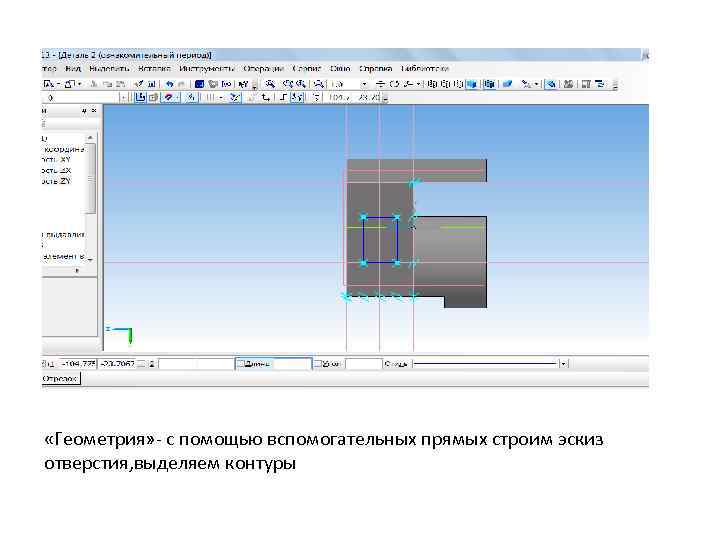The width and height of the screenshot is (720, 540).
Task: Pin the model tree panel
Action: (x=84, y=111)
